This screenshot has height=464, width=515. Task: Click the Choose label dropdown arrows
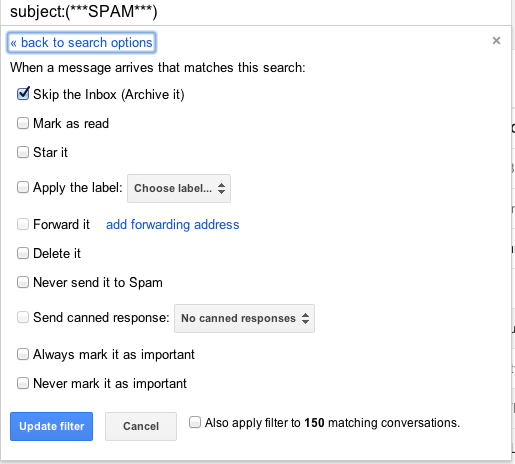(x=221, y=188)
